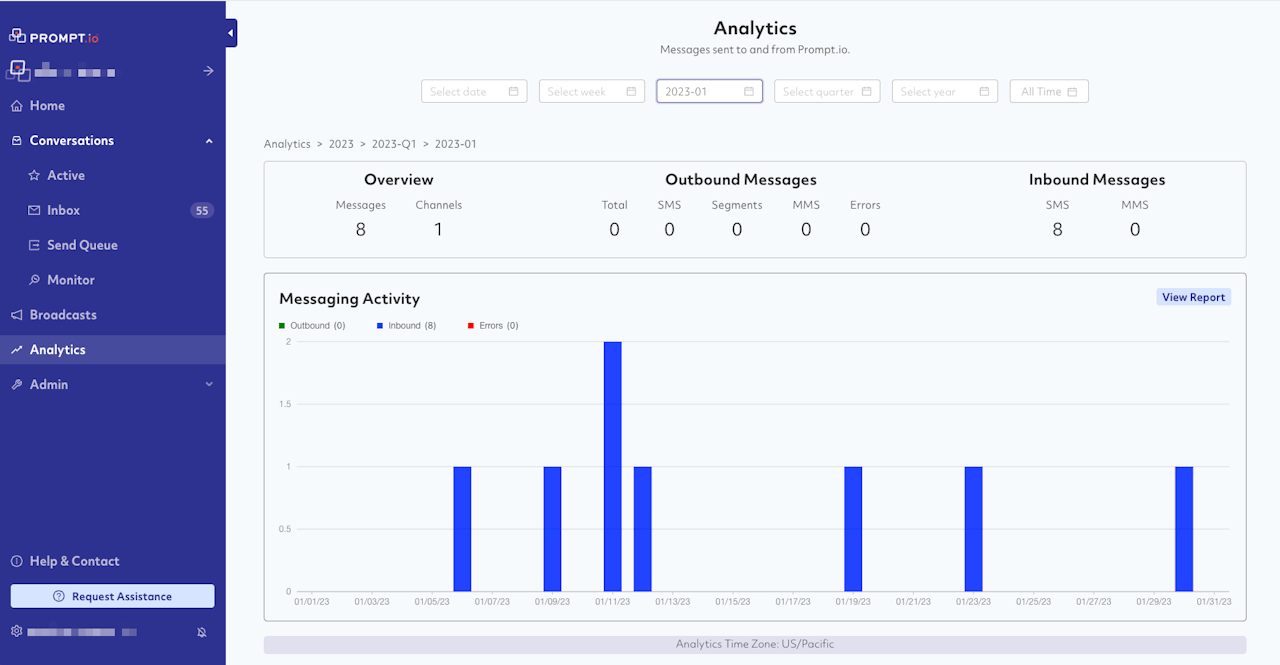Open Help & Contact in sidebar
The image size is (1280, 665).
(74, 561)
